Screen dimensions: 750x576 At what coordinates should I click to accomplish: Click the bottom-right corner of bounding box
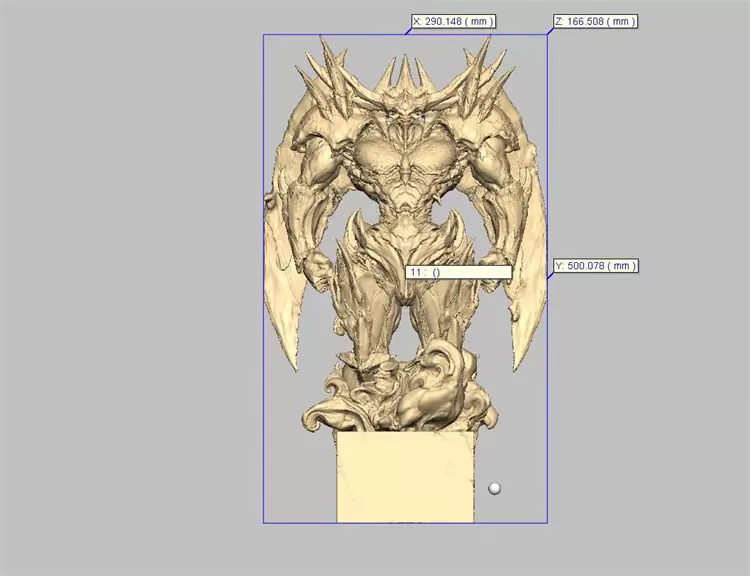[x=547, y=522]
